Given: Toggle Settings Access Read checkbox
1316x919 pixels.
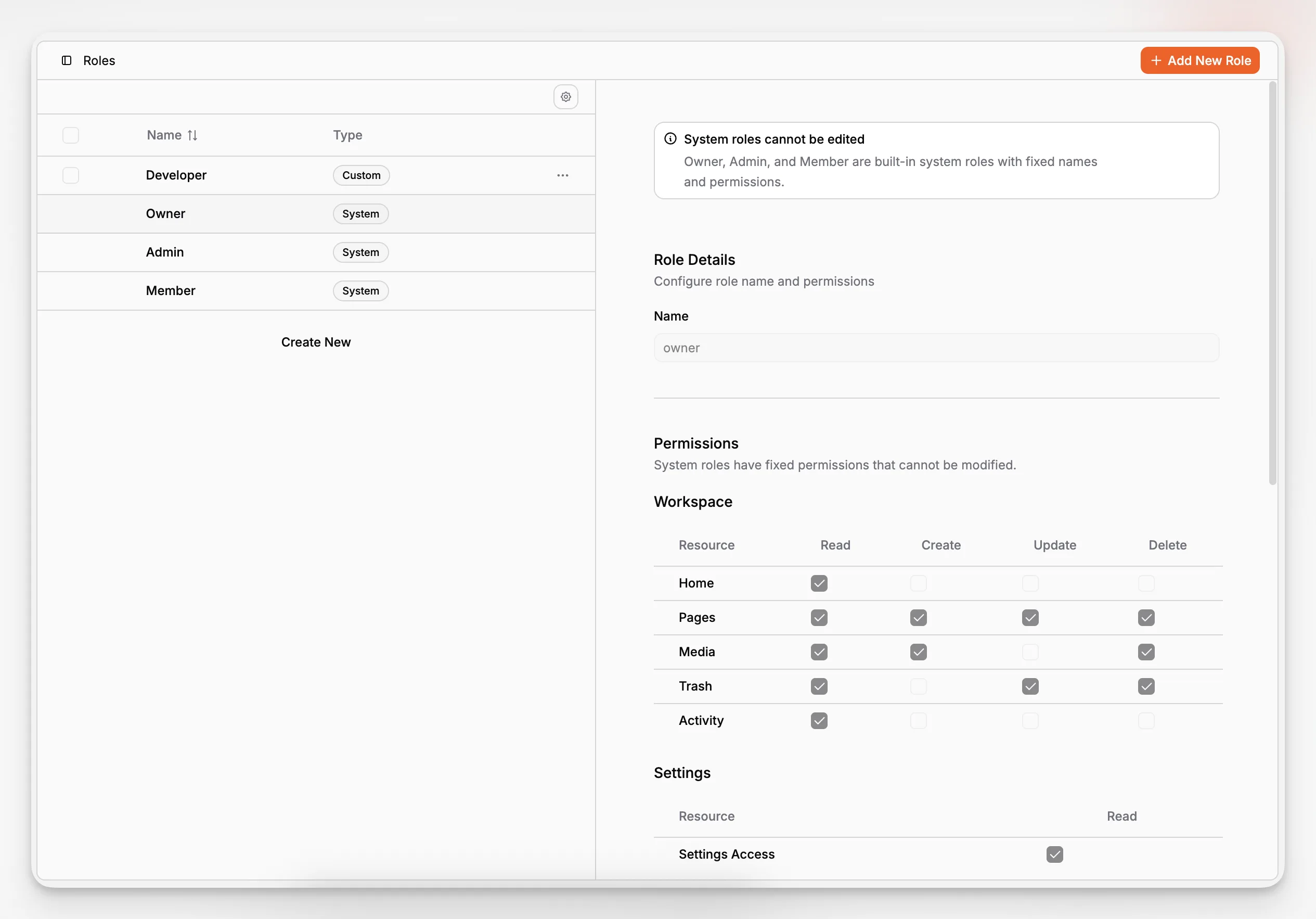Looking at the screenshot, I should pos(1054,854).
